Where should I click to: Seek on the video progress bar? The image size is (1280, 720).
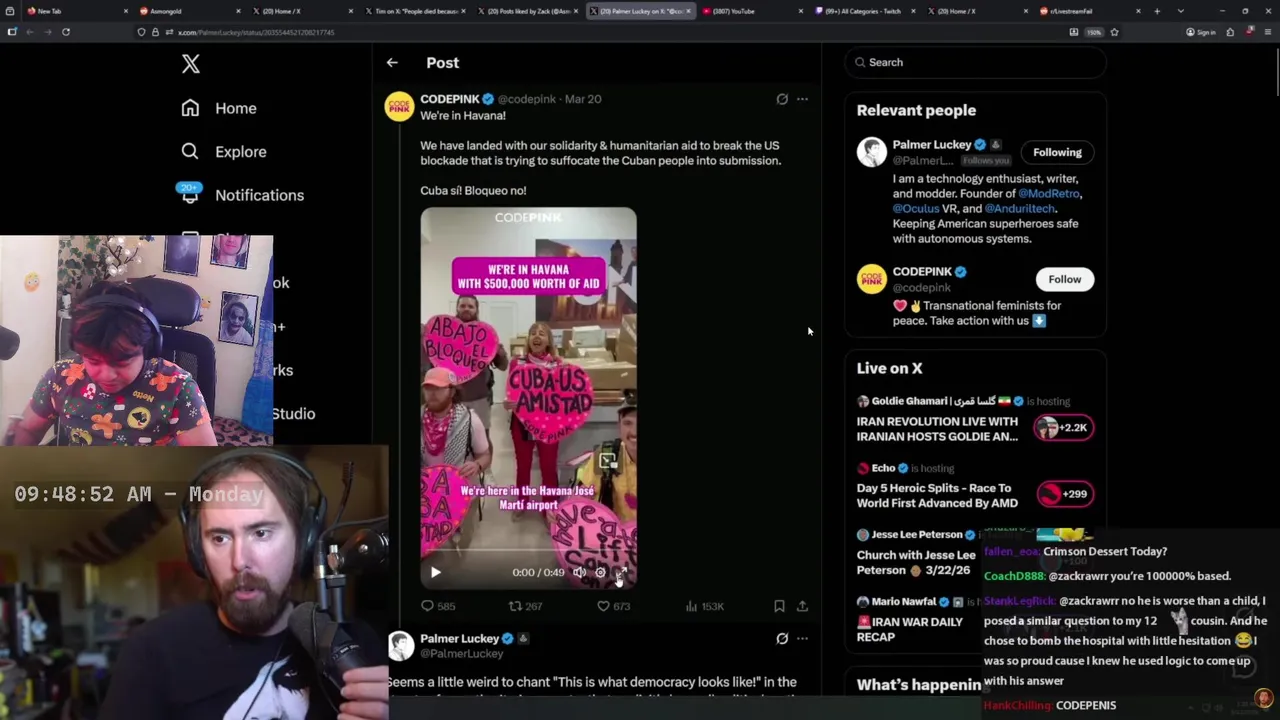pos(528,551)
